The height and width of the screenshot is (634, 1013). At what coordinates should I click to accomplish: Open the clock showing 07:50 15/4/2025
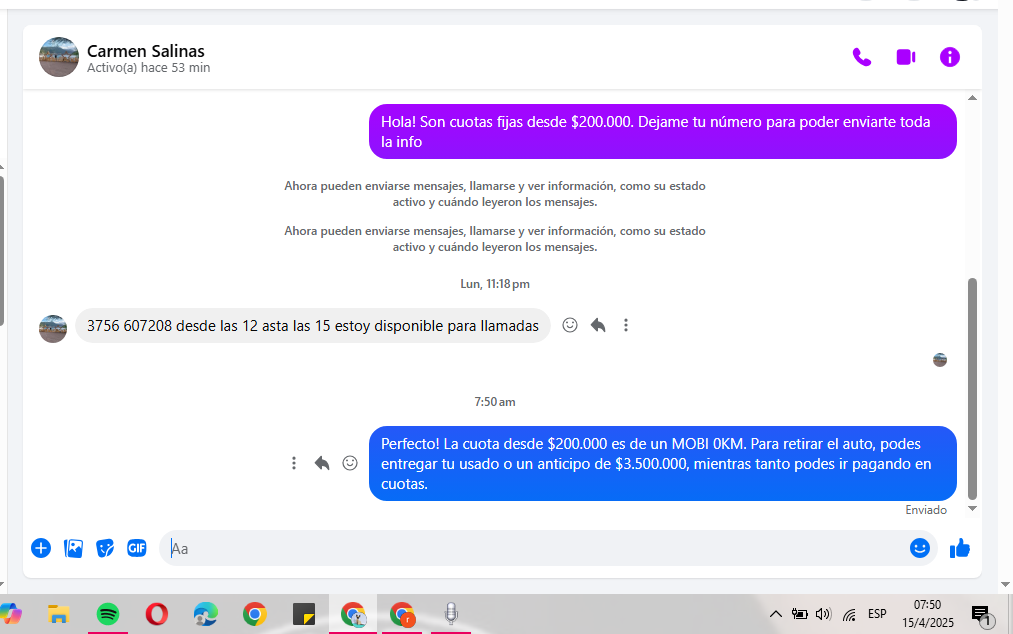click(928, 614)
